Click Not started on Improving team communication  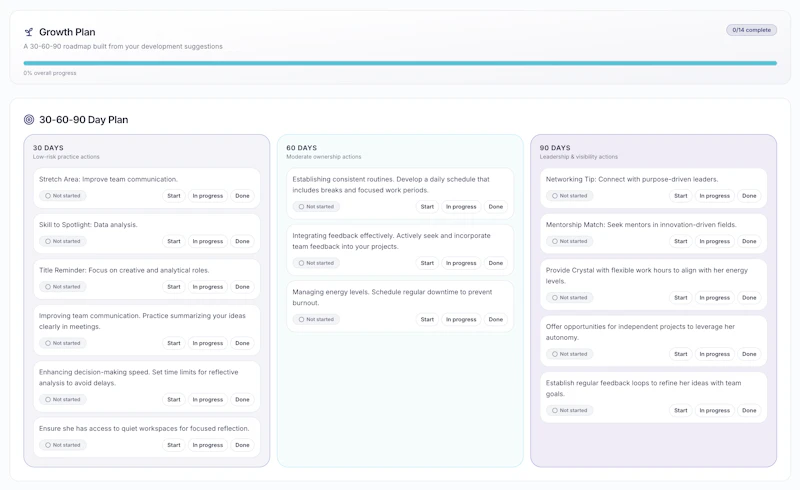point(63,344)
